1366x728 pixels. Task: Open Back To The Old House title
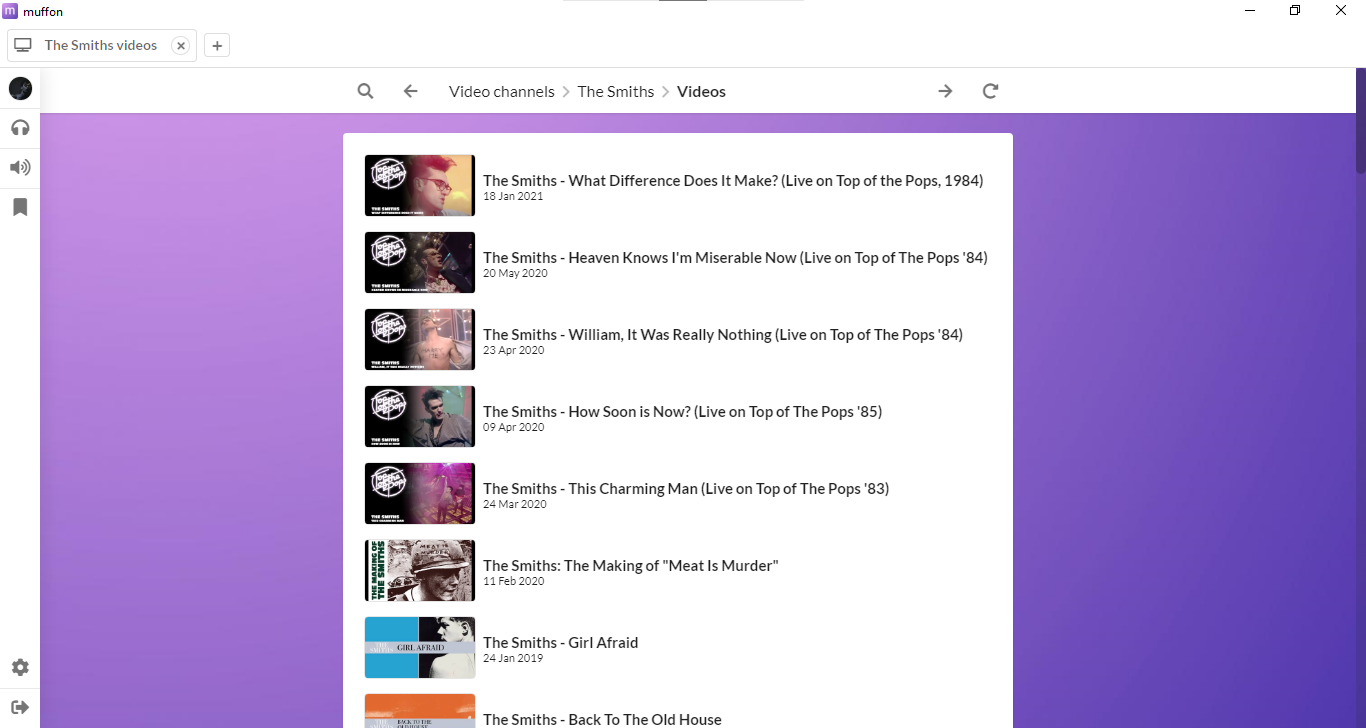[x=602, y=719]
